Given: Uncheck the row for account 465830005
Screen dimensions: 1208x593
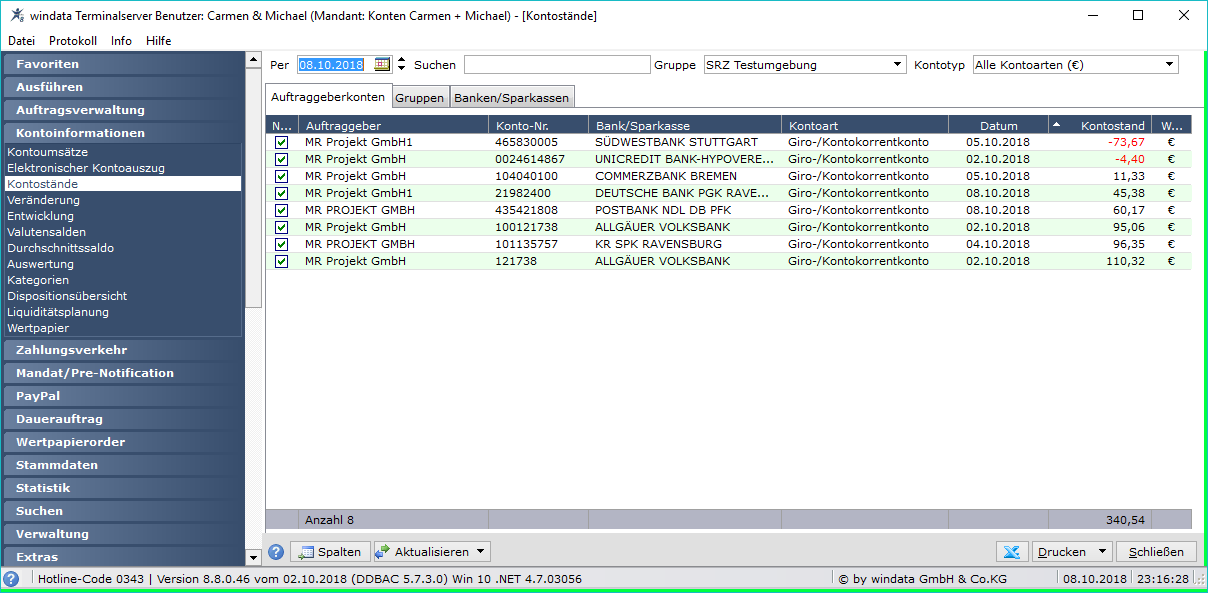Looking at the screenshot, I should coord(281,143).
